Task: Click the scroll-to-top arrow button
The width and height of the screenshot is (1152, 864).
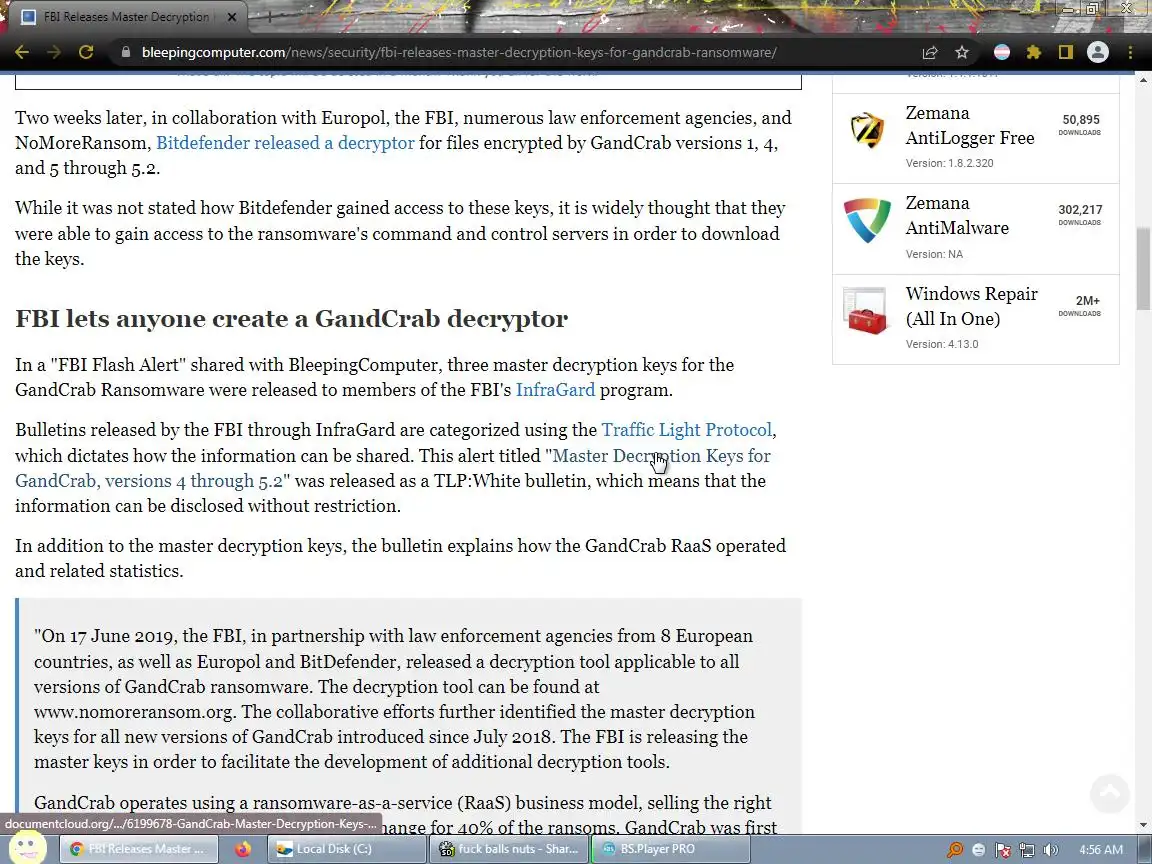Action: pyautogui.click(x=1109, y=793)
